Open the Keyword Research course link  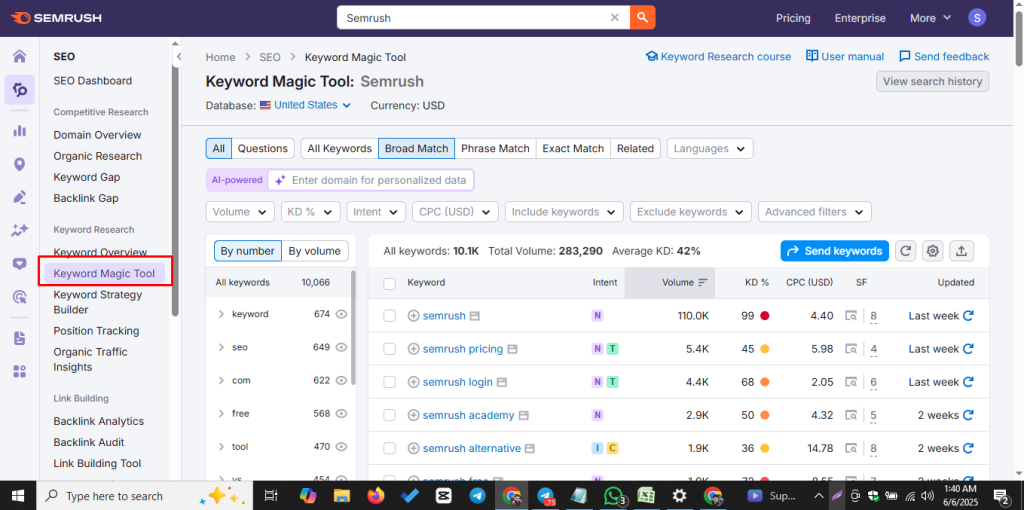pos(718,57)
